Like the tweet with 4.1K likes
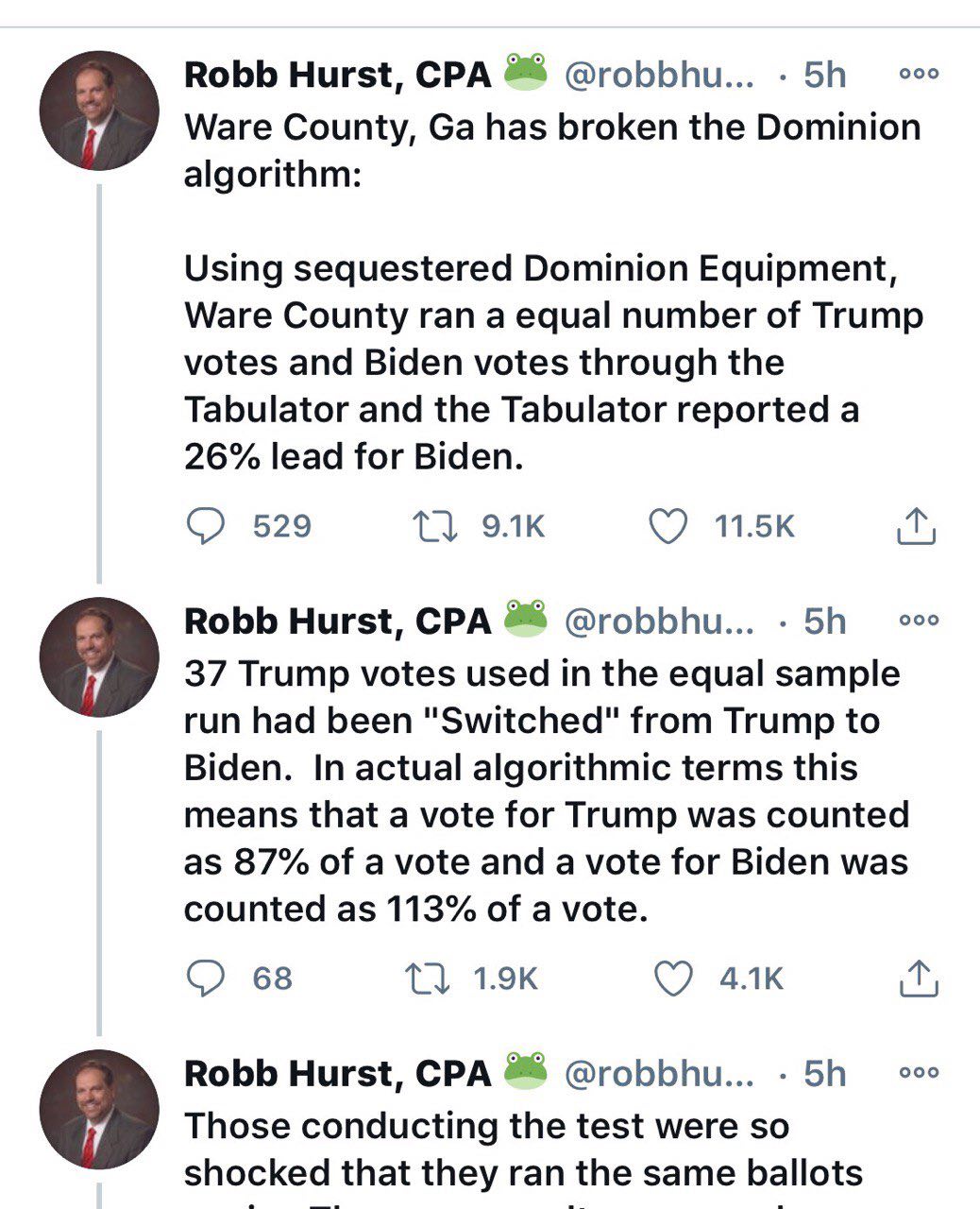 click(673, 978)
